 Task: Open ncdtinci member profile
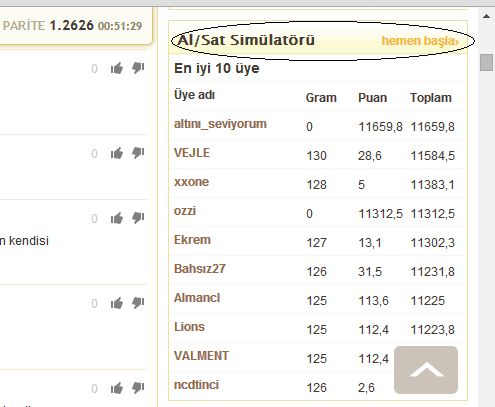[x=196, y=385]
